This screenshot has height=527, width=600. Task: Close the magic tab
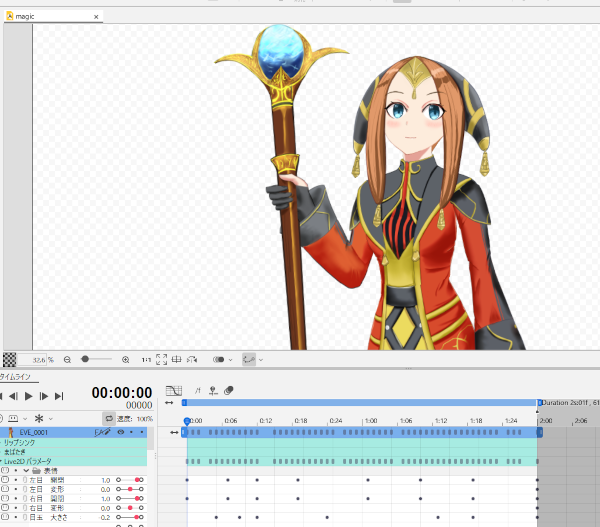click(96, 16)
